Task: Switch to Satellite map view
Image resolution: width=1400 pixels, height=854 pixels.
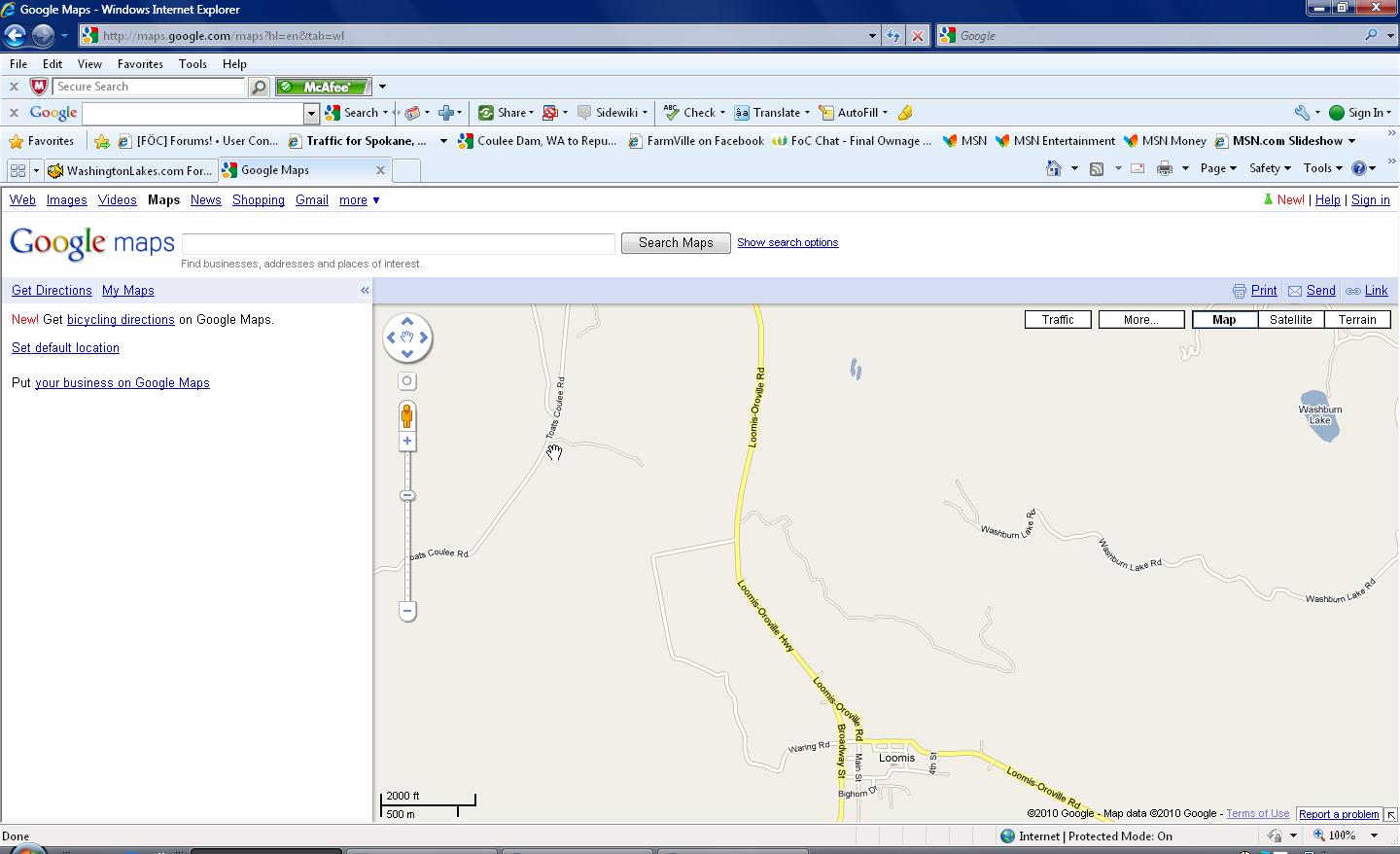Action: (x=1290, y=319)
